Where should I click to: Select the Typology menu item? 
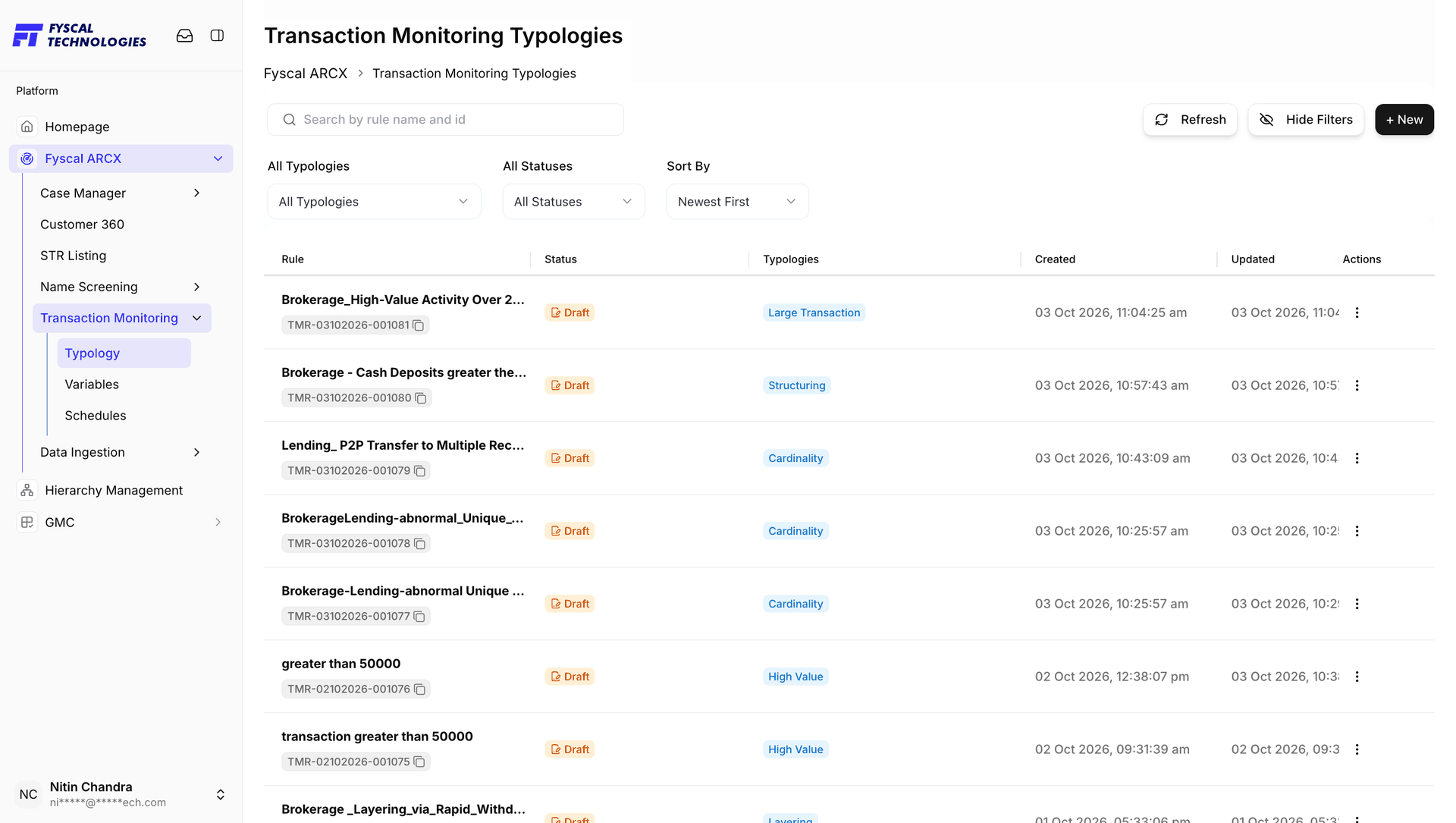124,353
